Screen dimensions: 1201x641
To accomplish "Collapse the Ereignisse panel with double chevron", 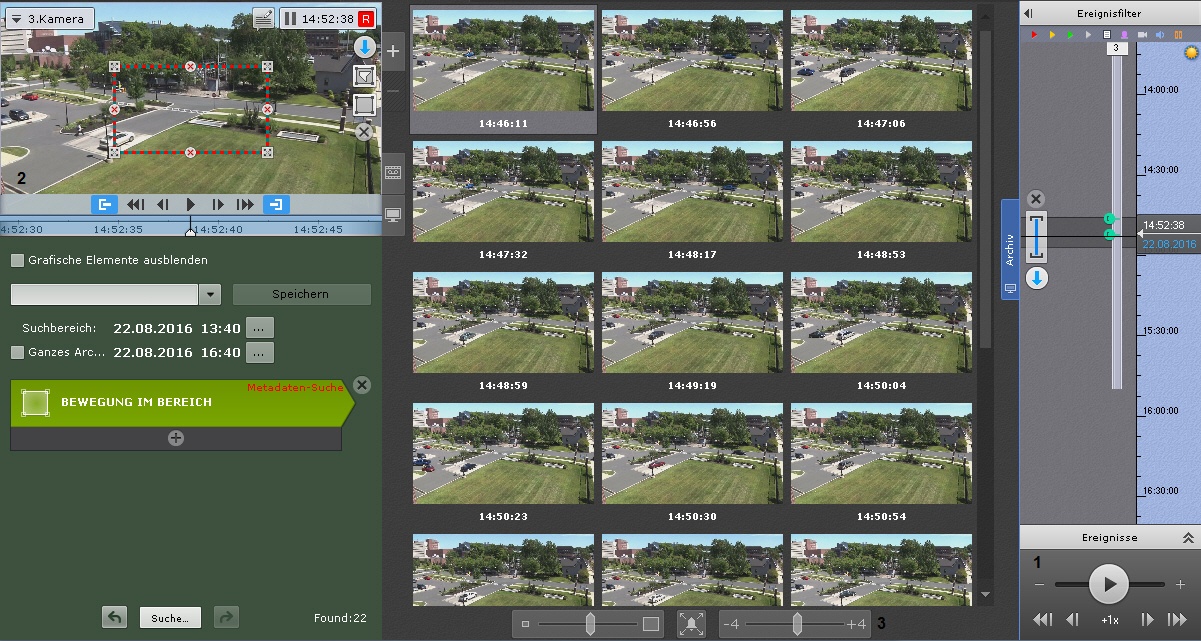I will pos(1188,537).
